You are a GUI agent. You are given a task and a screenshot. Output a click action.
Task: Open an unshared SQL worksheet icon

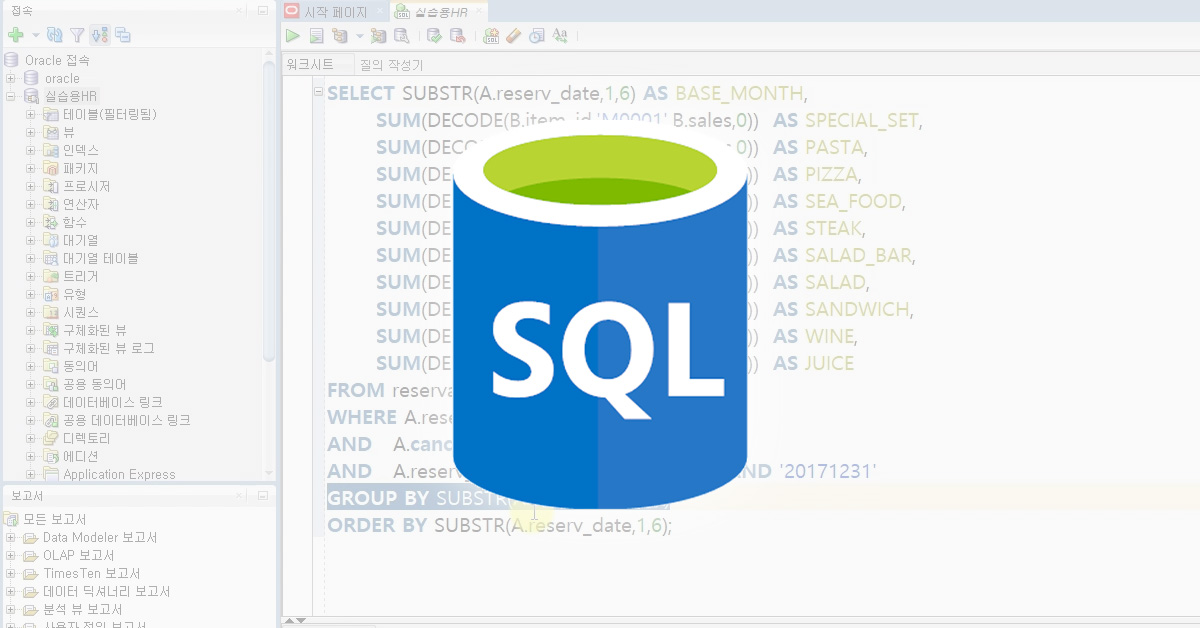coord(491,35)
